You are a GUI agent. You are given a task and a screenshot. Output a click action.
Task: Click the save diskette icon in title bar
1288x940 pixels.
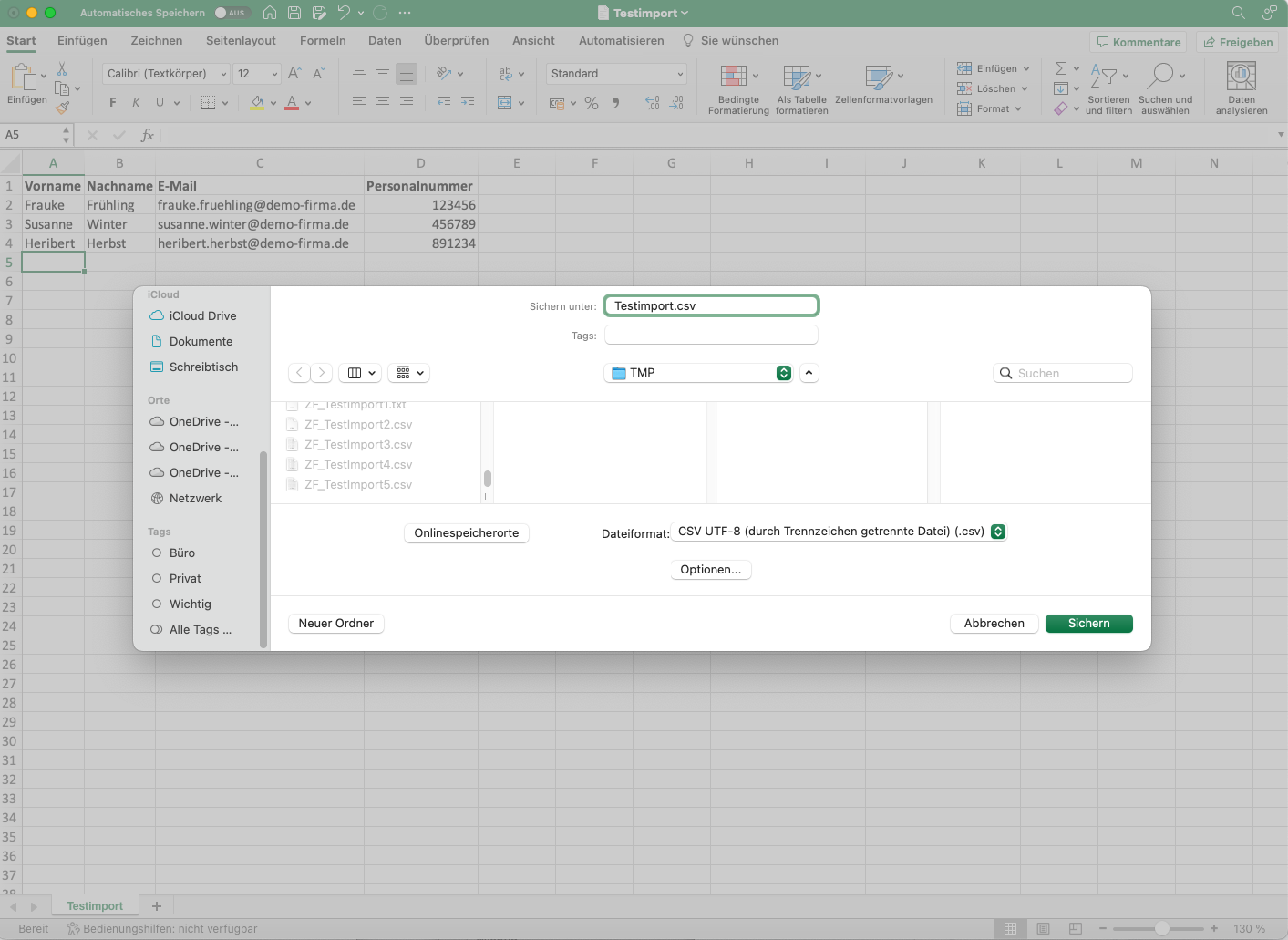tap(294, 13)
